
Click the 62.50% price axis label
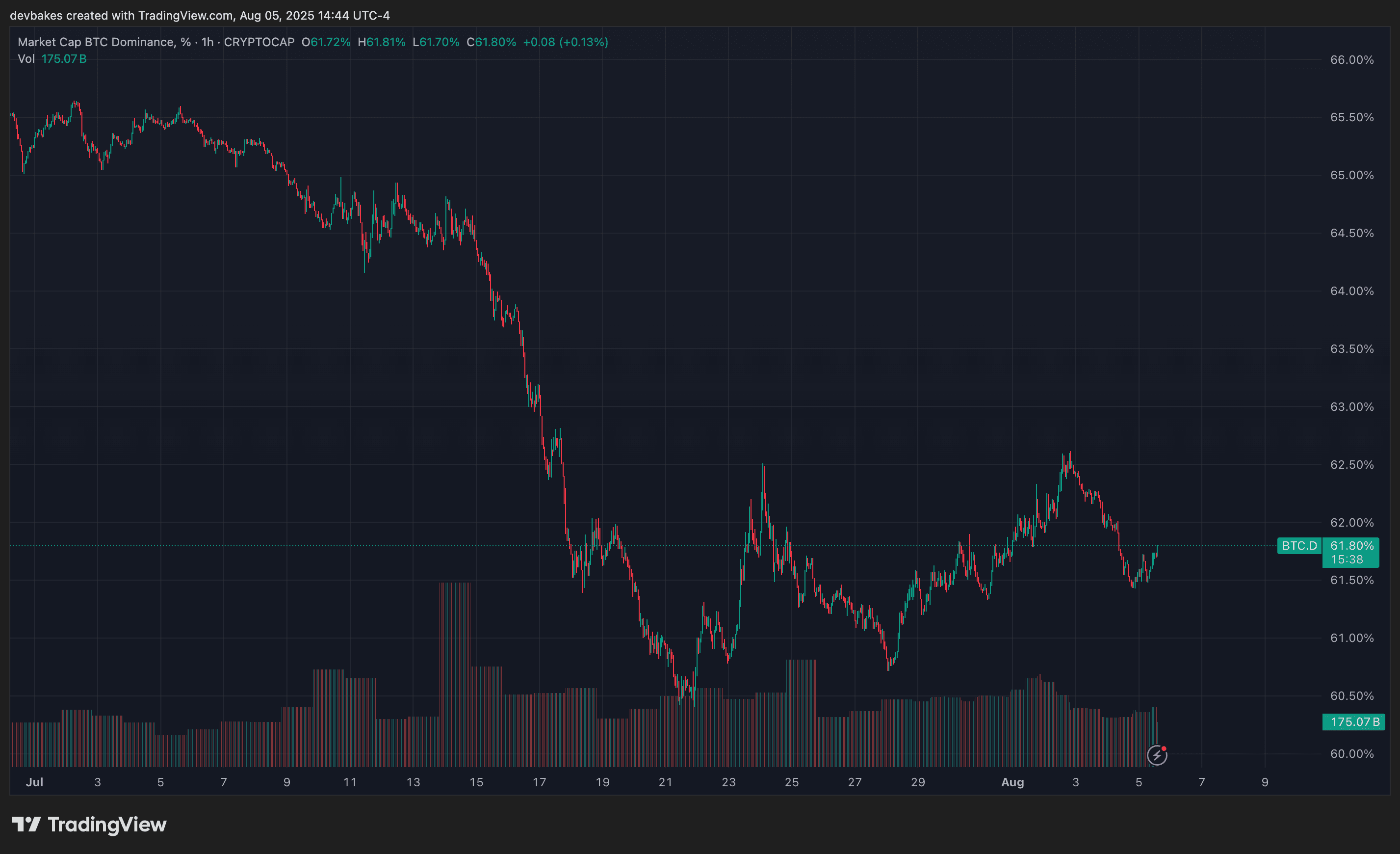pos(1352,464)
